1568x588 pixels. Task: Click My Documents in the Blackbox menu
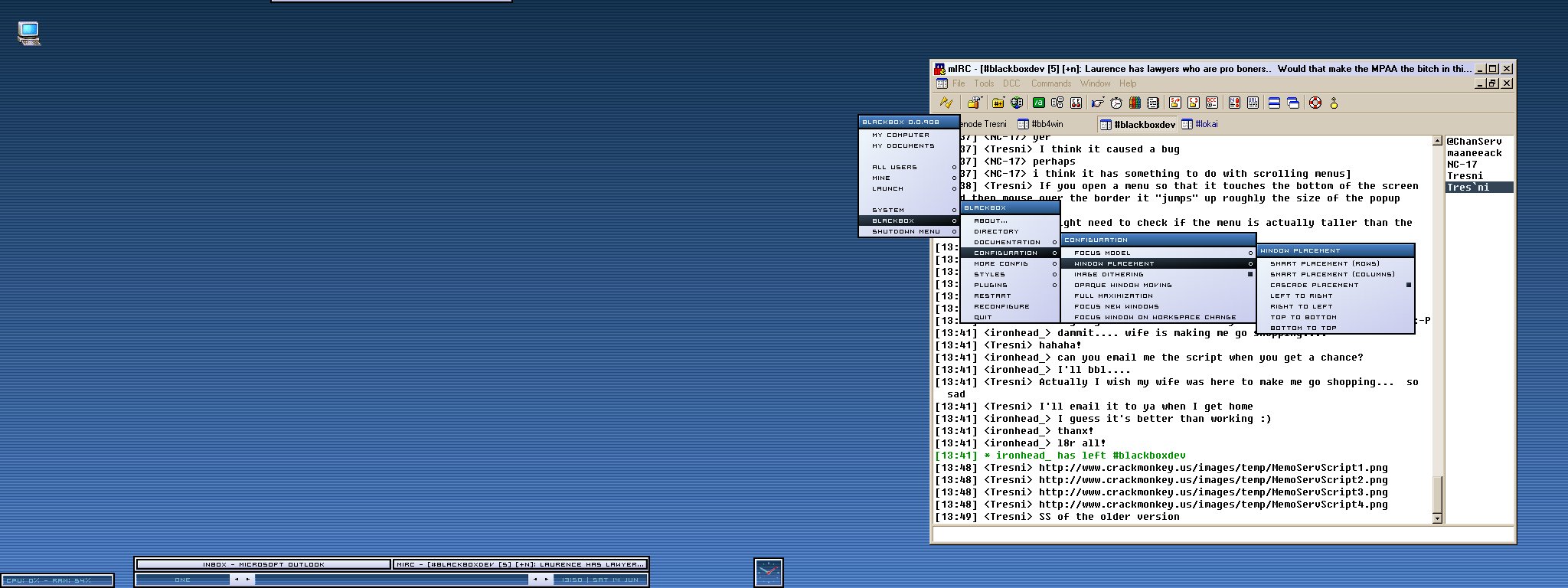pyautogui.click(x=909, y=145)
